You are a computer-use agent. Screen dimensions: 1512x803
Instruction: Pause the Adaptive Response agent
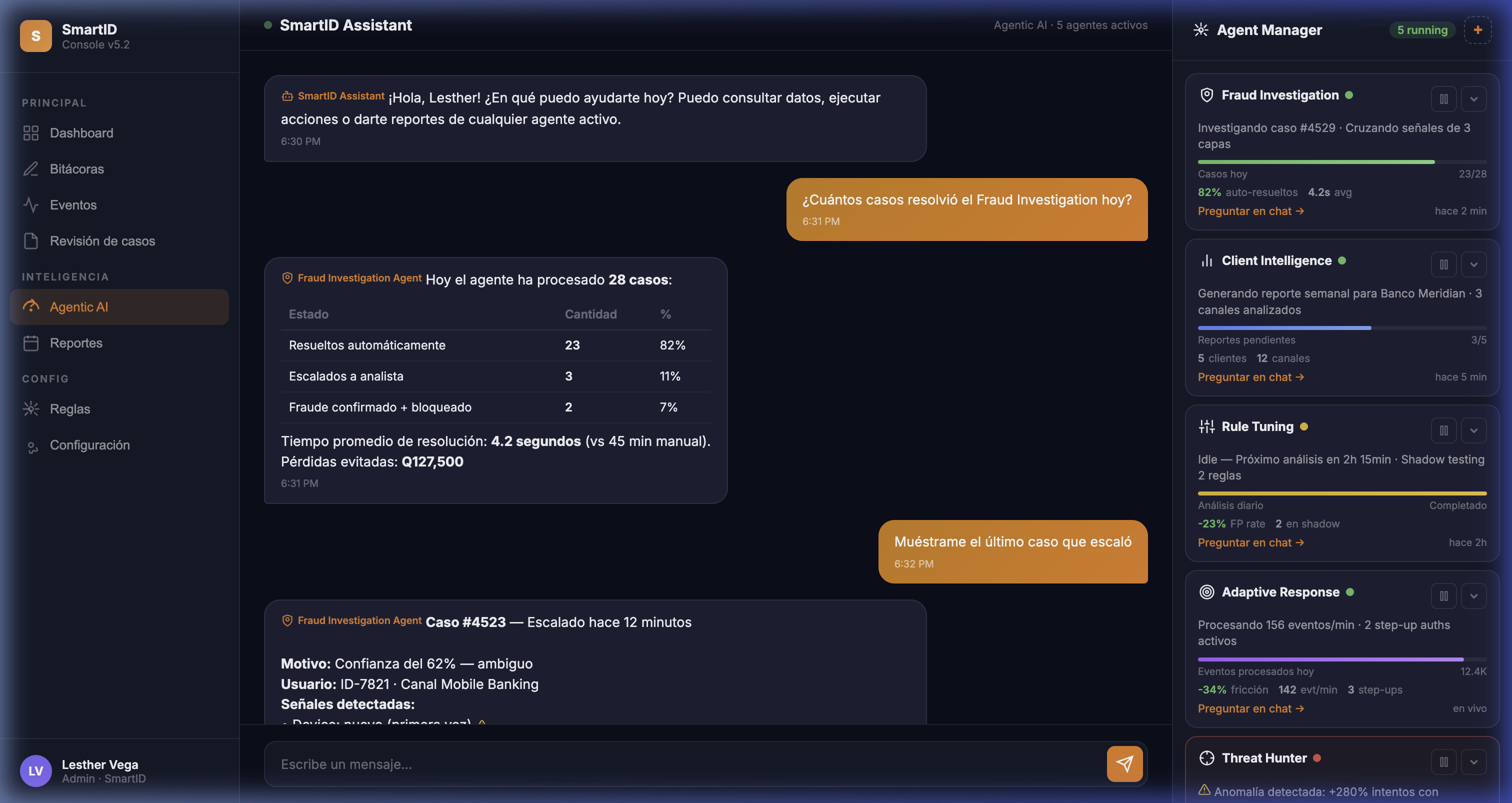(1444, 596)
